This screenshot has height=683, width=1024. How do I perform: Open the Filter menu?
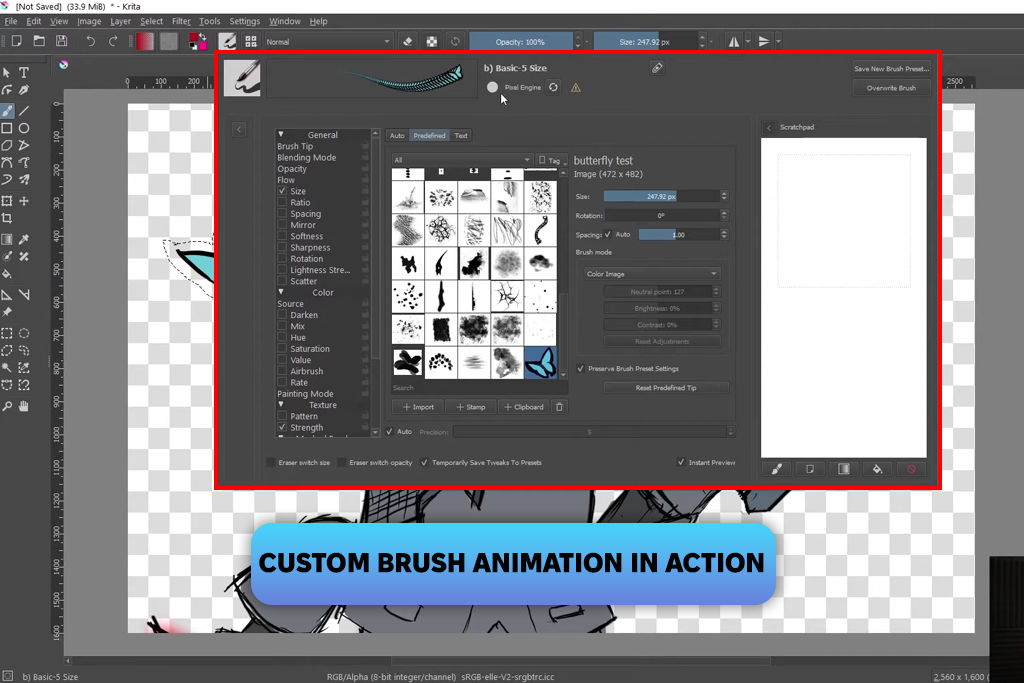[x=181, y=22]
